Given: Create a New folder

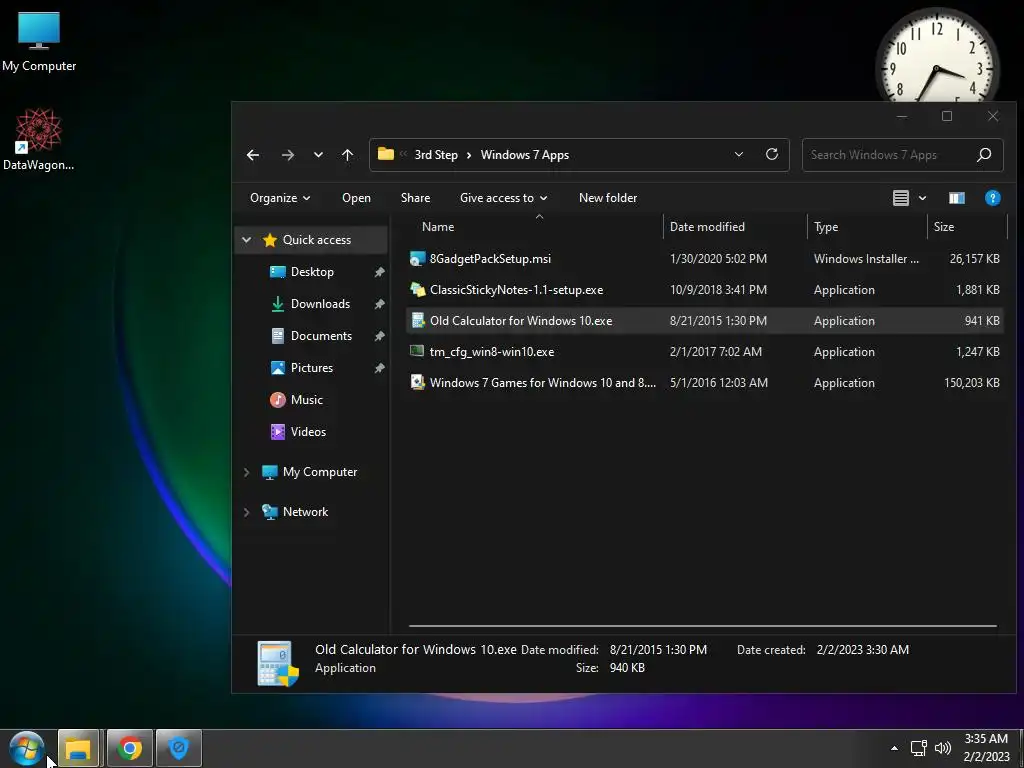Looking at the screenshot, I should [608, 198].
